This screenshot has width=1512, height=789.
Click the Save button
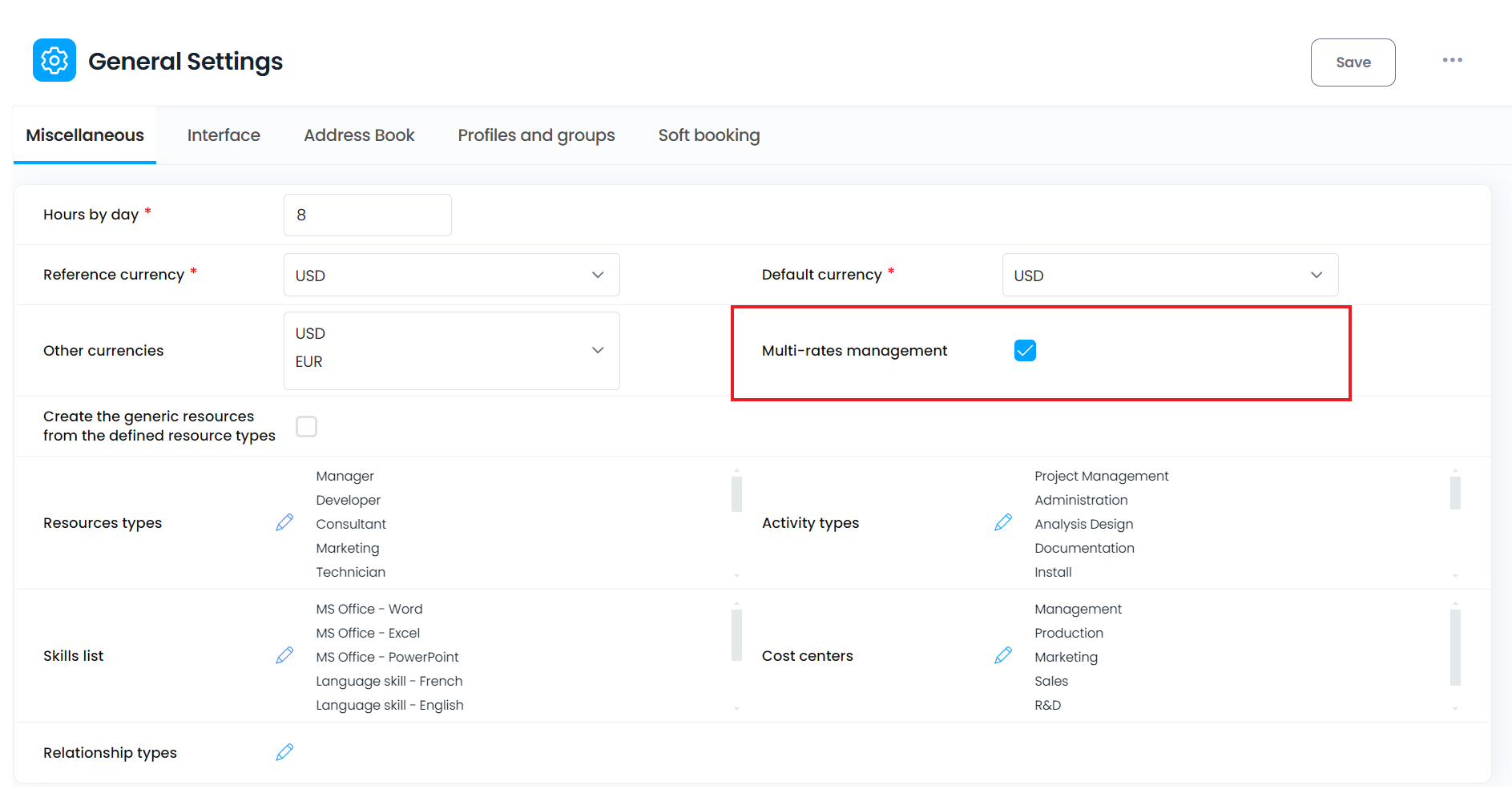1353,62
